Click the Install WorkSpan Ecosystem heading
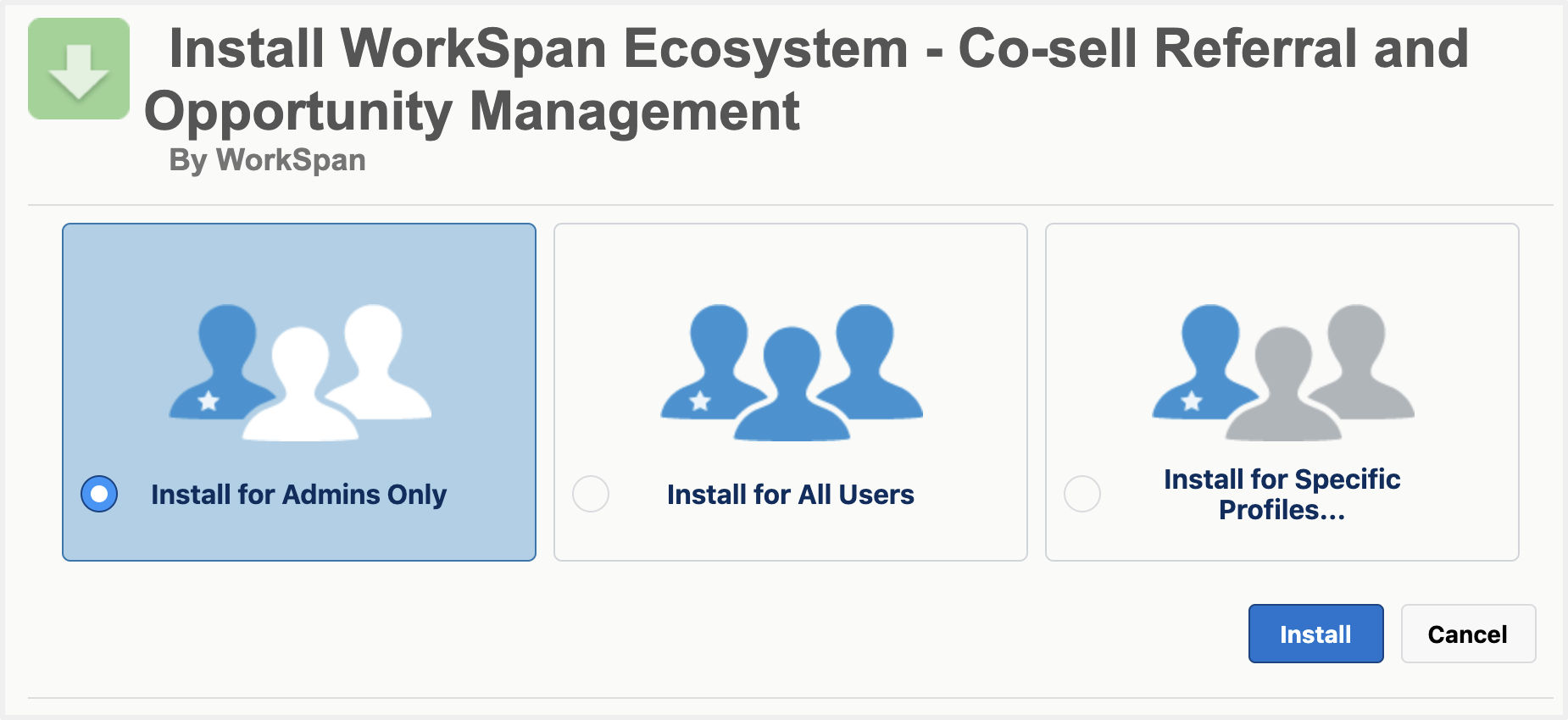This screenshot has width=1568, height=720. (806, 80)
